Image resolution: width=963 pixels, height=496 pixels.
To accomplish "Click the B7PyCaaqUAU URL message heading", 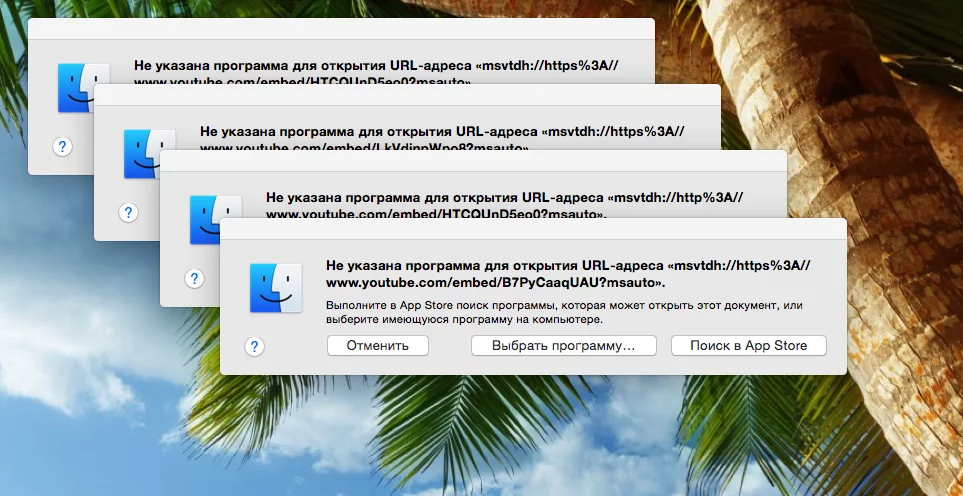I will tap(568, 274).
